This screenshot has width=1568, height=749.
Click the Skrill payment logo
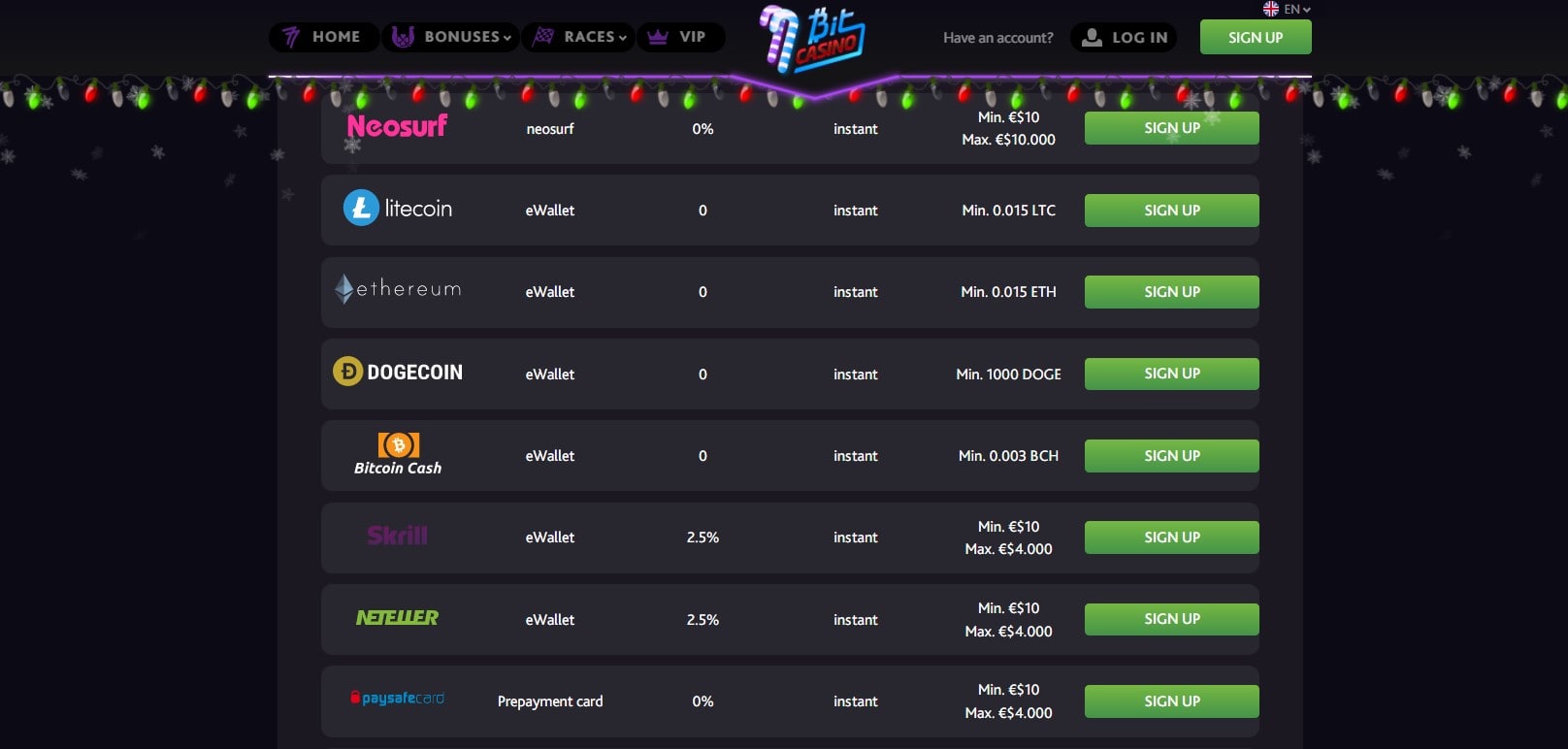[x=397, y=536]
